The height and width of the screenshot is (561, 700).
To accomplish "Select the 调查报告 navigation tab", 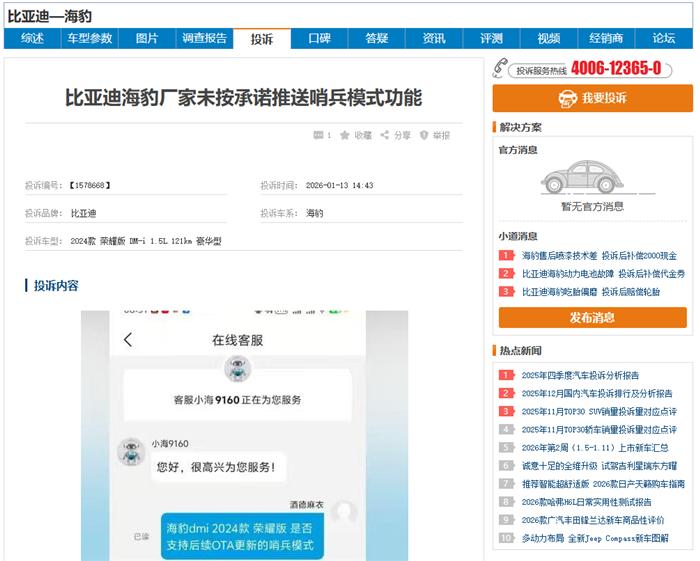I will [x=204, y=39].
